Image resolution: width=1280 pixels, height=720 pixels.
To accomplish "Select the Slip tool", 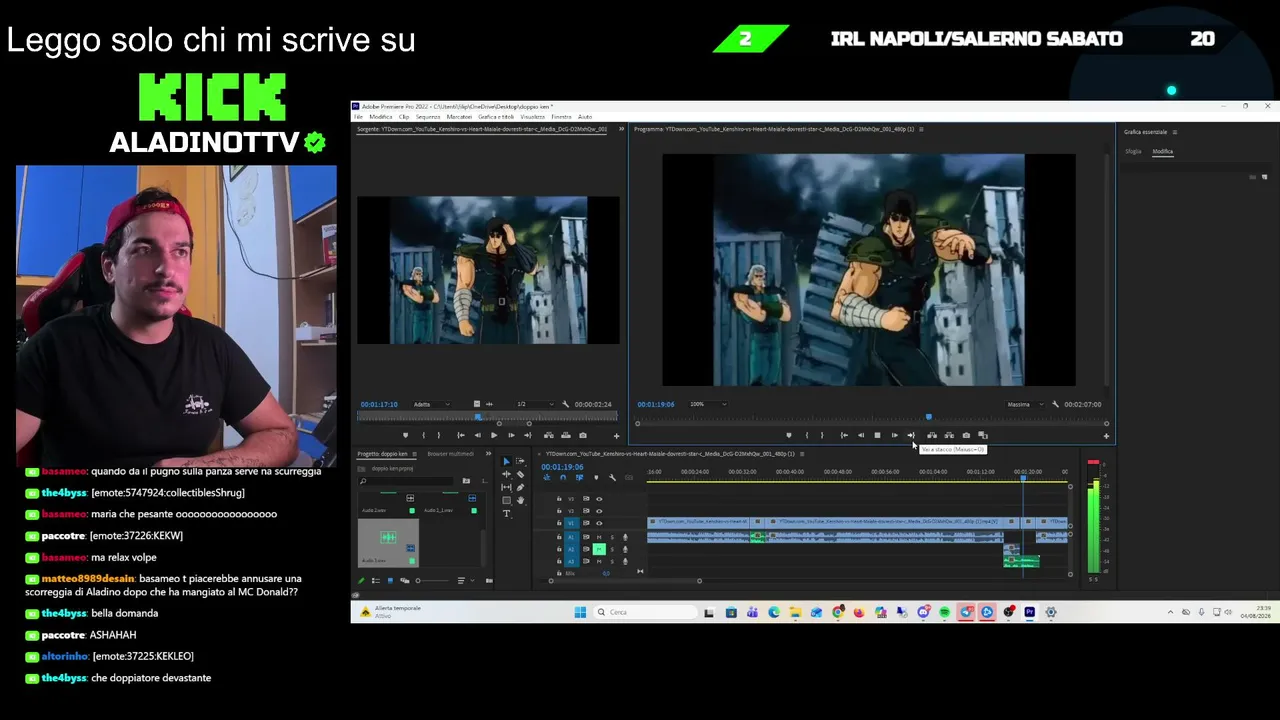I will click(506, 487).
